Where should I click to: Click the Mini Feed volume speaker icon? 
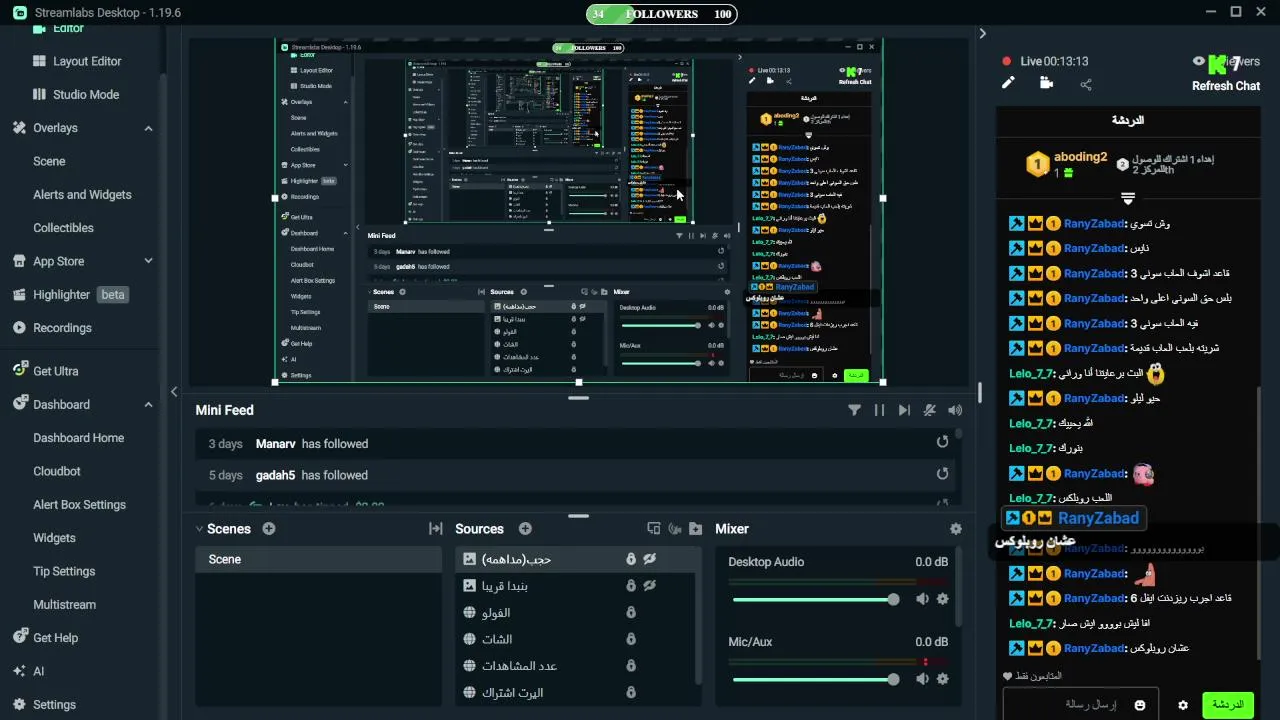click(955, 410)
